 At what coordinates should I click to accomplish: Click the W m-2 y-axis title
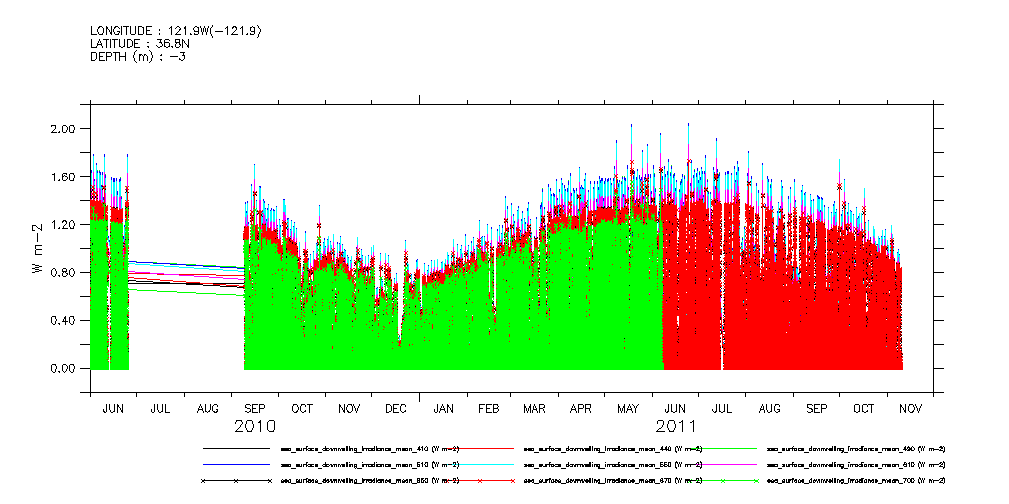point(37,249)
